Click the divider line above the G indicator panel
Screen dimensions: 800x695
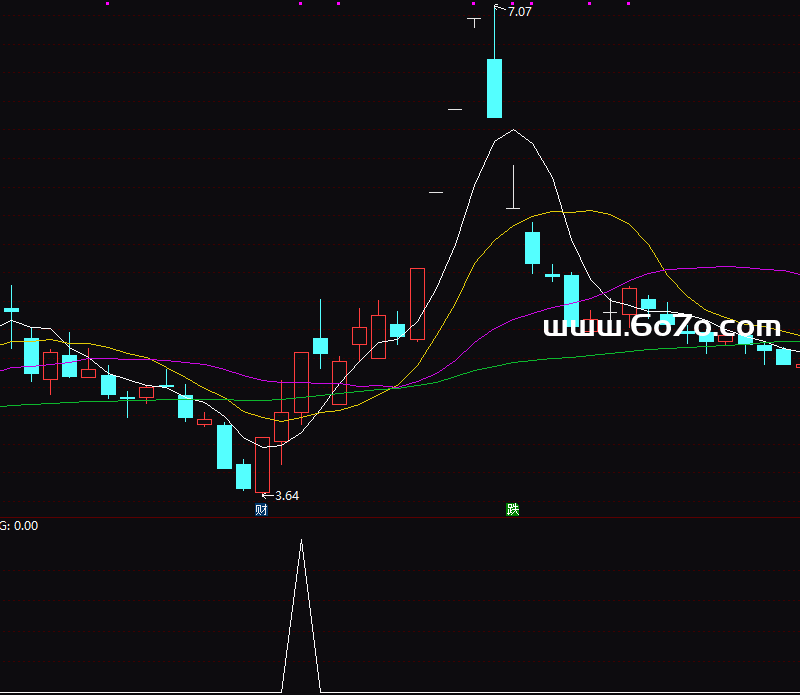400,517
